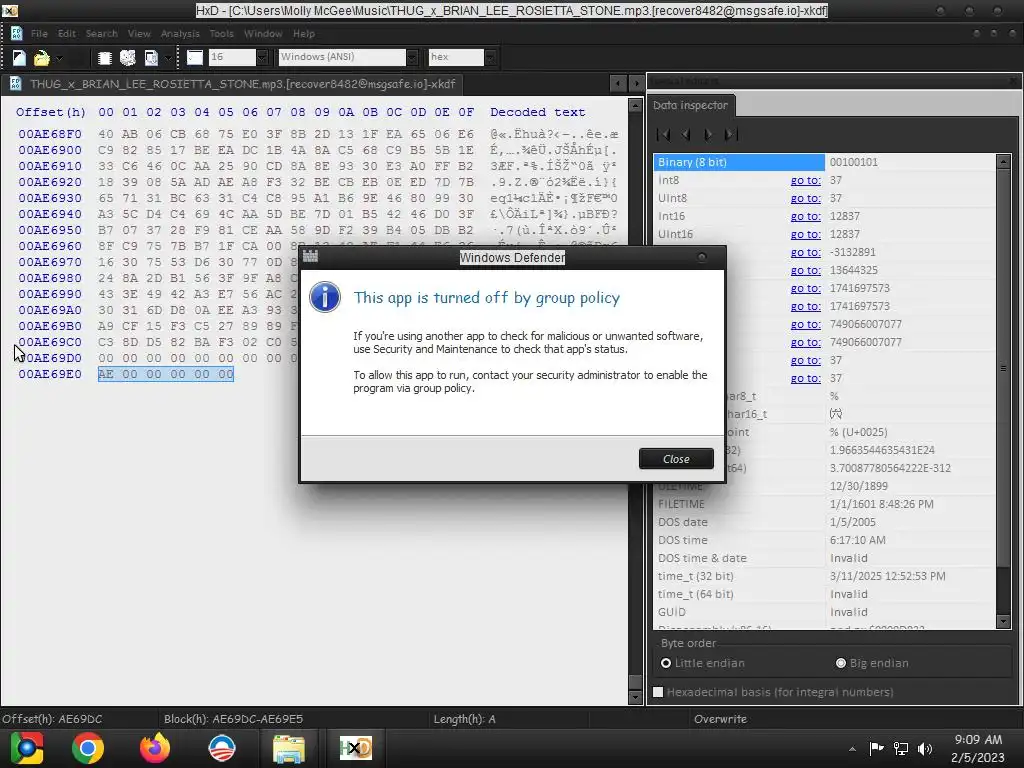Toggle Hexadecimal basis for integral numbers checkbox
This screenshot has height=768, width=1024.
658,692
